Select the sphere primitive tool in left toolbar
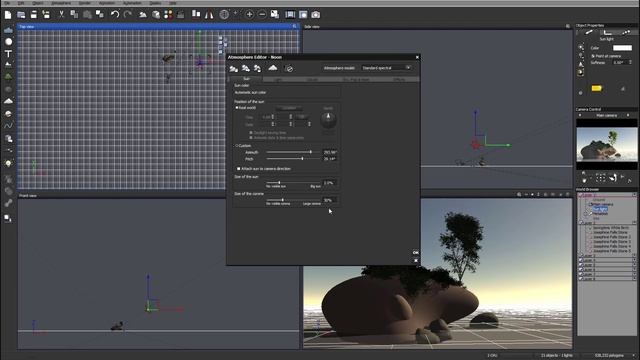640x360 pixels. [x=8, y=42]
